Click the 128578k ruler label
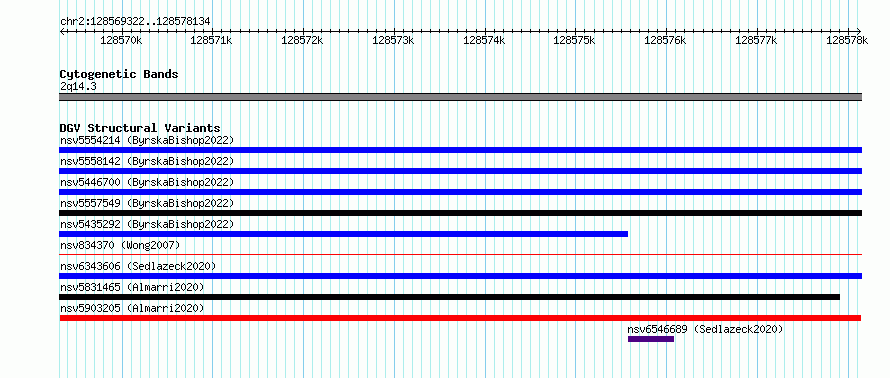This screenshot has width=890, height=378. [x=847, y=40]
